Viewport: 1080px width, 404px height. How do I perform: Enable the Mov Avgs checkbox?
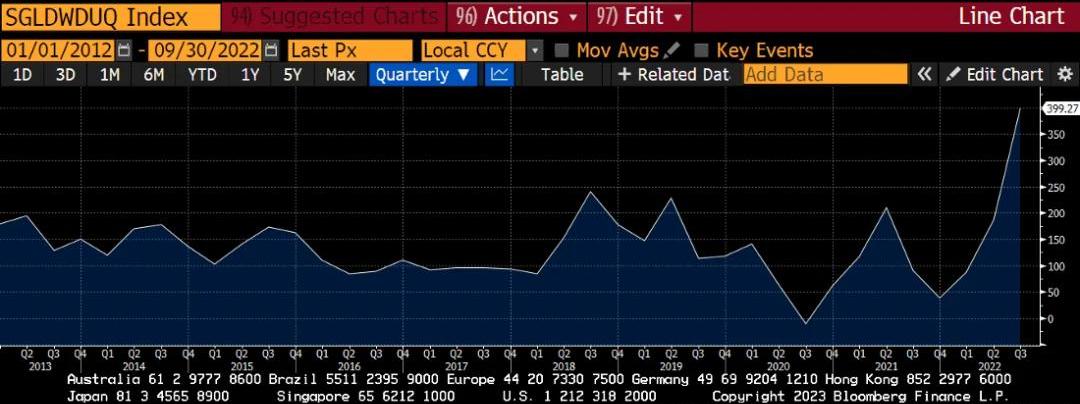pyautogui.click(x=562, y=50)
